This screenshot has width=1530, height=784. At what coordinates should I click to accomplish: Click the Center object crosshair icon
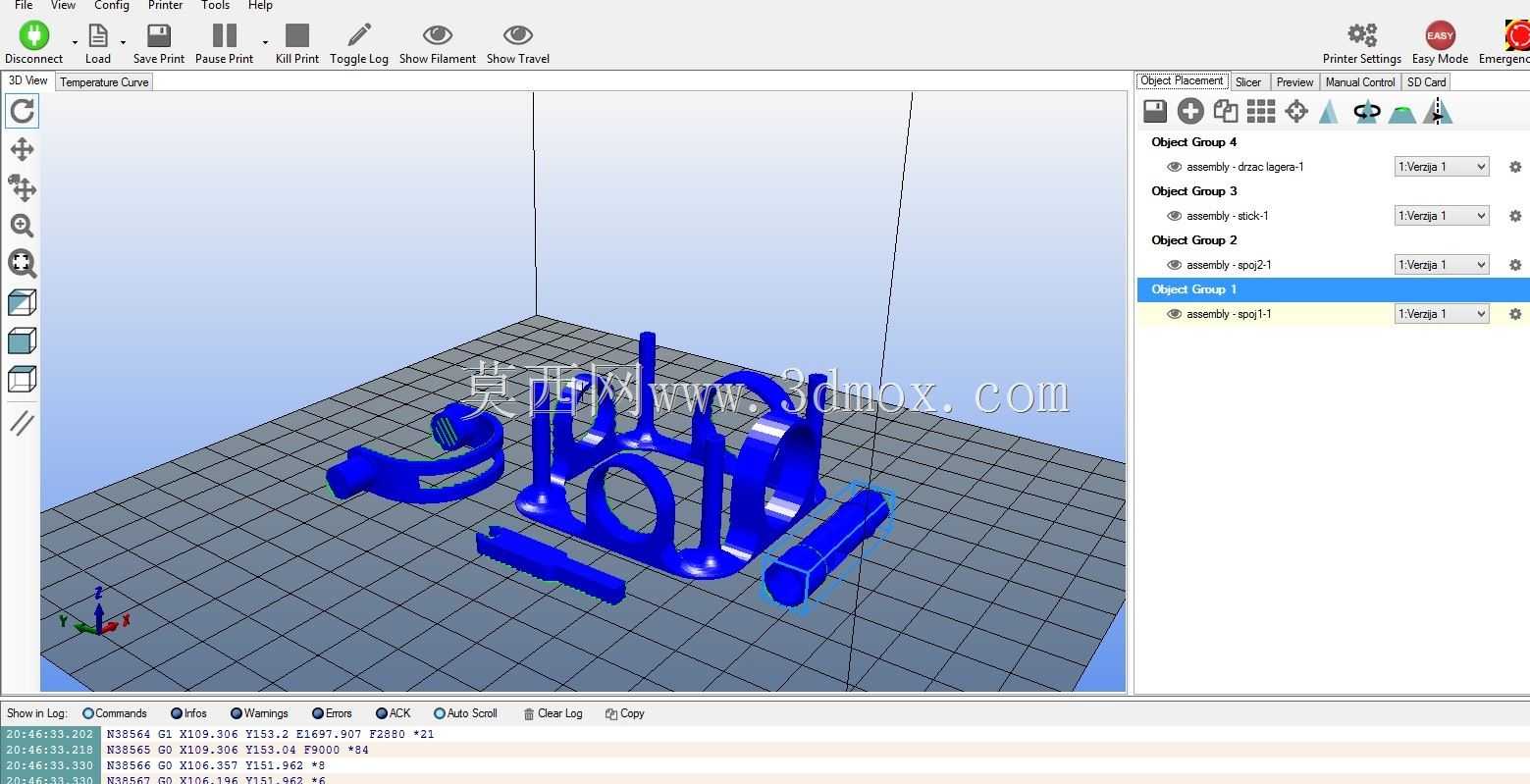click(1296, 112)
